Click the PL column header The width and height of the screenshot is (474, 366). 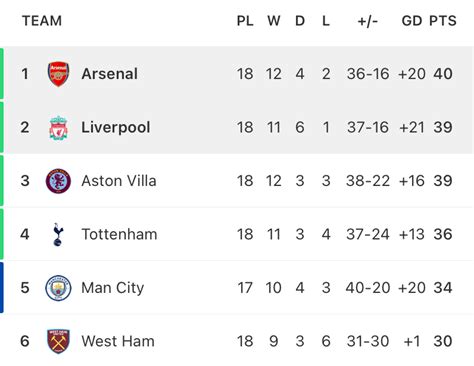click(245, 21)
